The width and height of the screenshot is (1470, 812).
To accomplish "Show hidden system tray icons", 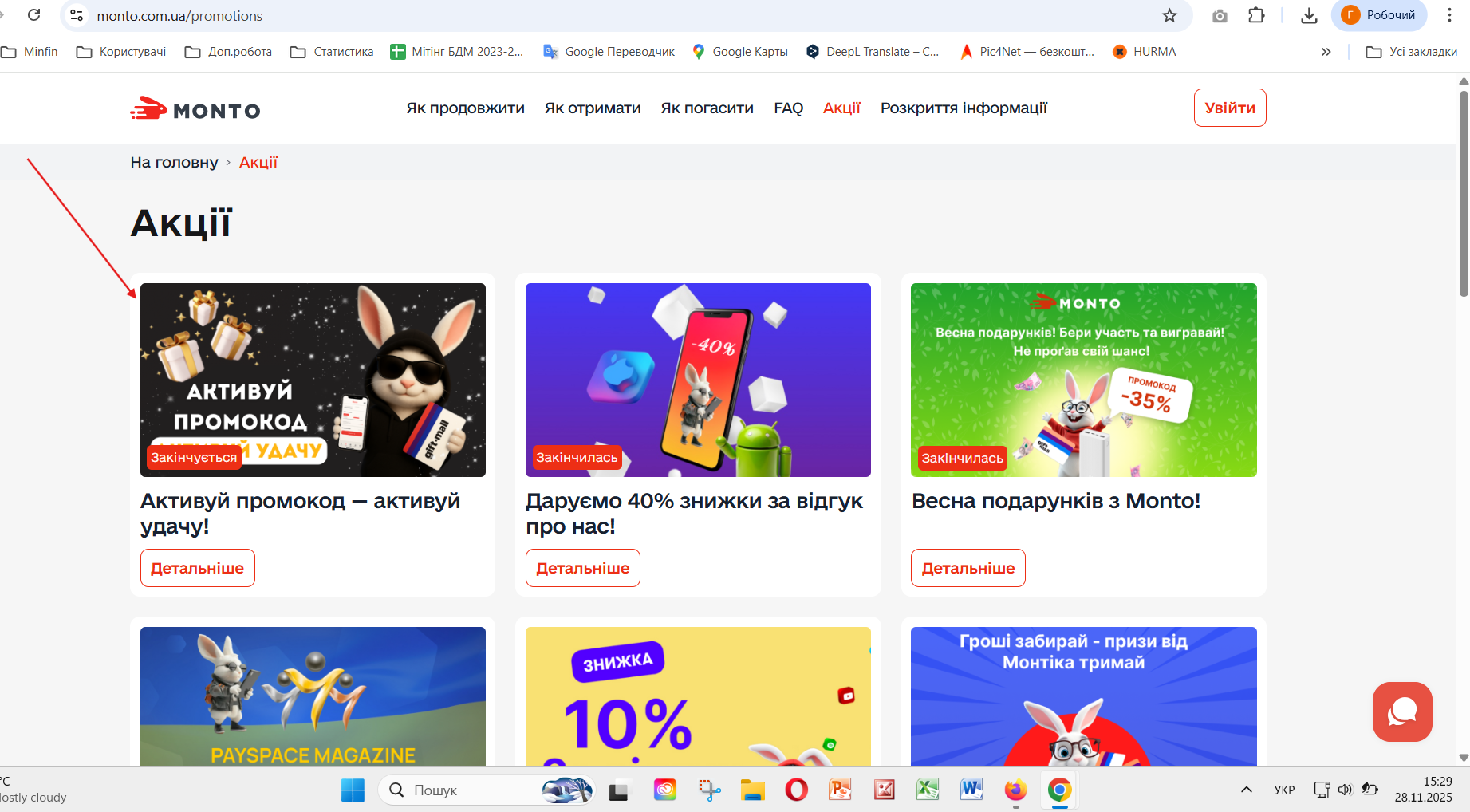I will click(1246, 790).
